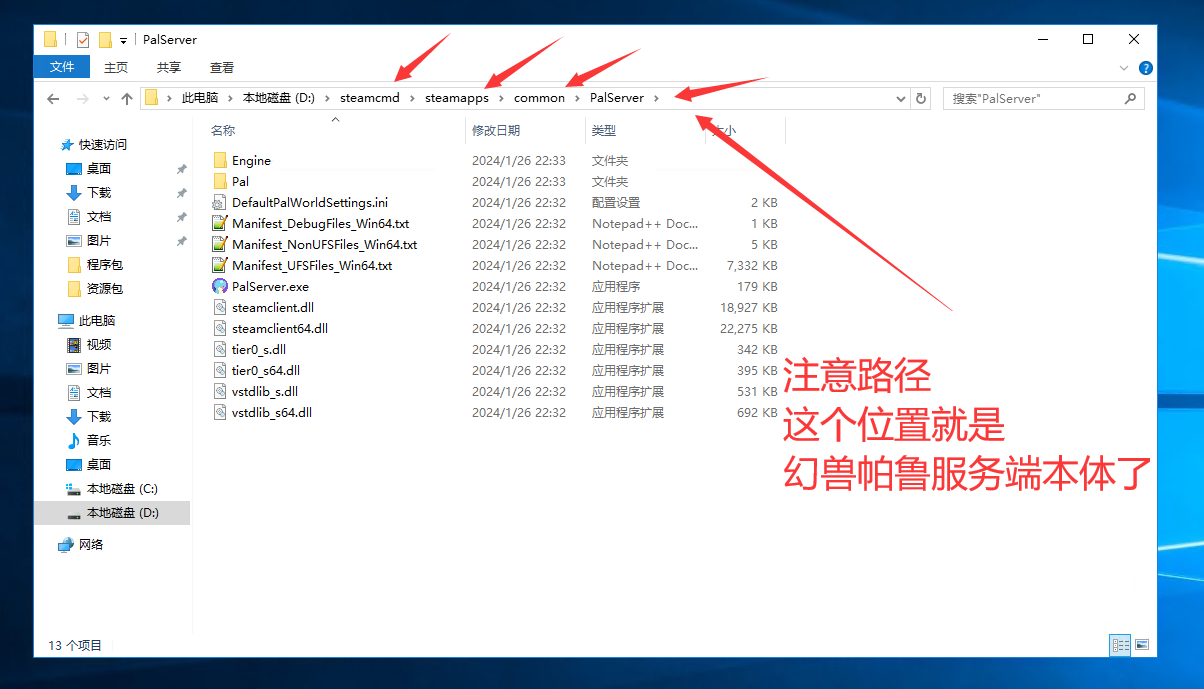Open 音乐 folder in navigation pane
This screenshot has height=689, width=1204.
(99, 441)
